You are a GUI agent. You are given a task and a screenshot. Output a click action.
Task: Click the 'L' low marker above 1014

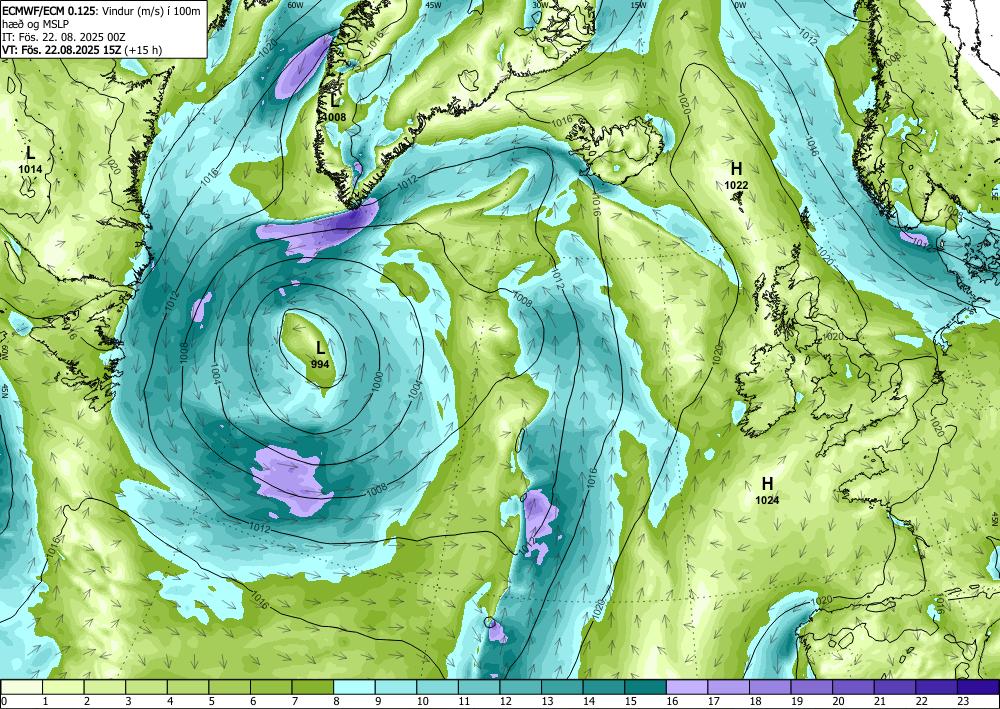30,153
